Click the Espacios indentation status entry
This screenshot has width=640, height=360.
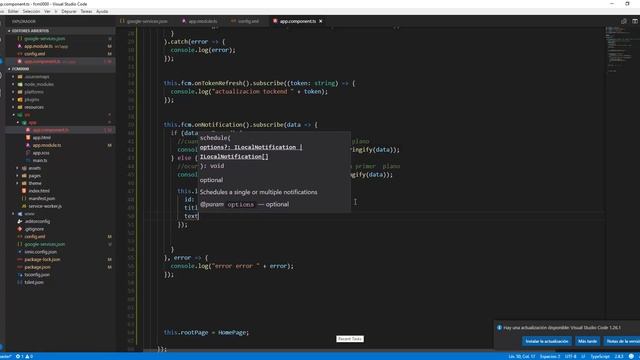tap(550, 357)
